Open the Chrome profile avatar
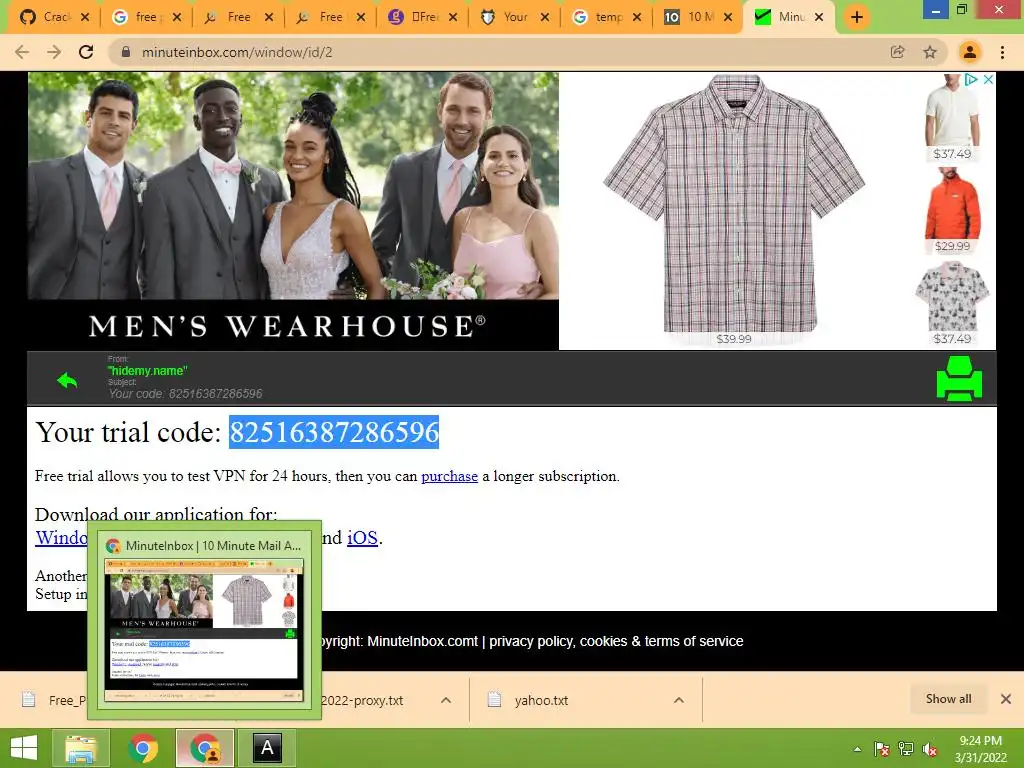 coord(970,52)
